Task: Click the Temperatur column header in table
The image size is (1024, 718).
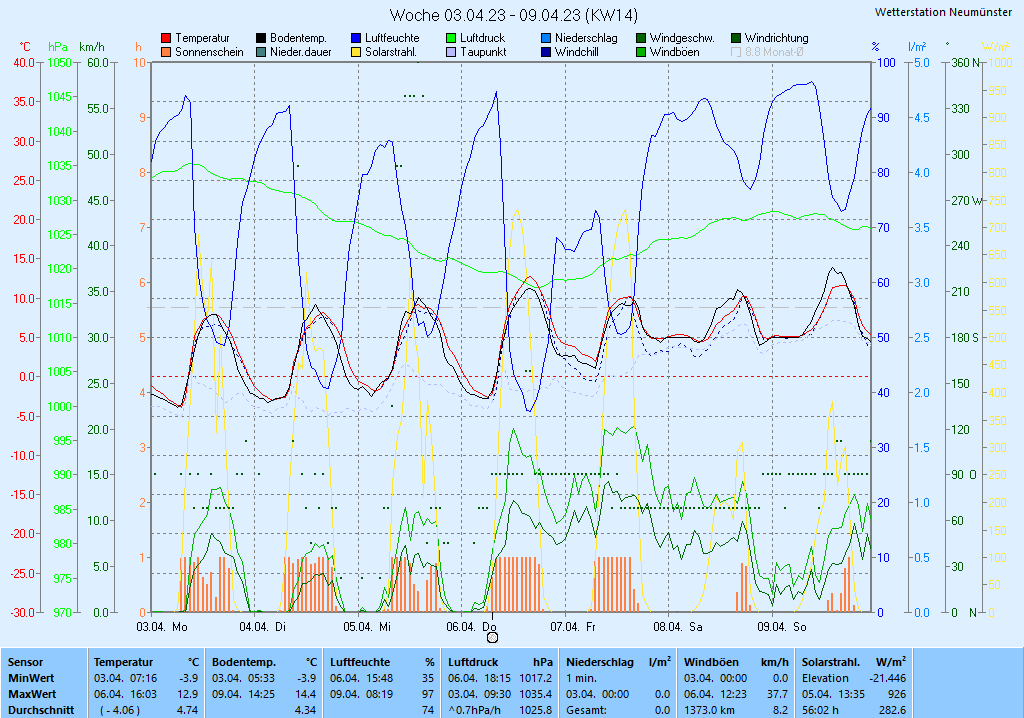Action: tap(123, 662)
